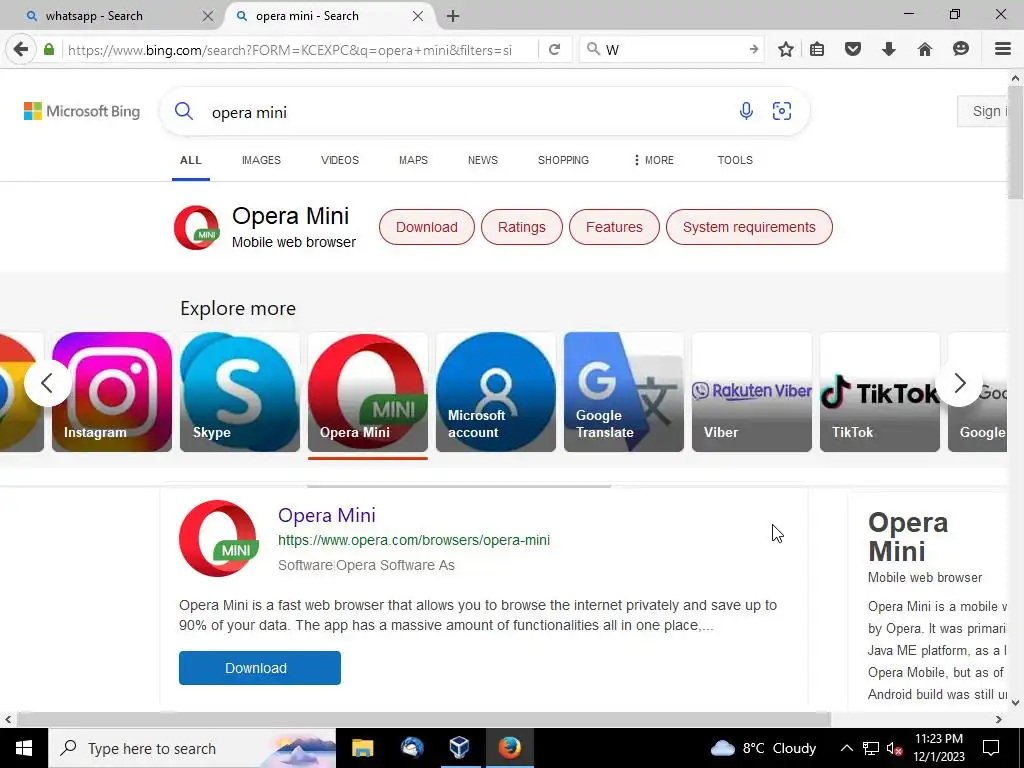The image size is (1024, 768).
Task: Open the downloads arrow icon
Action: (x=889, y=49)
